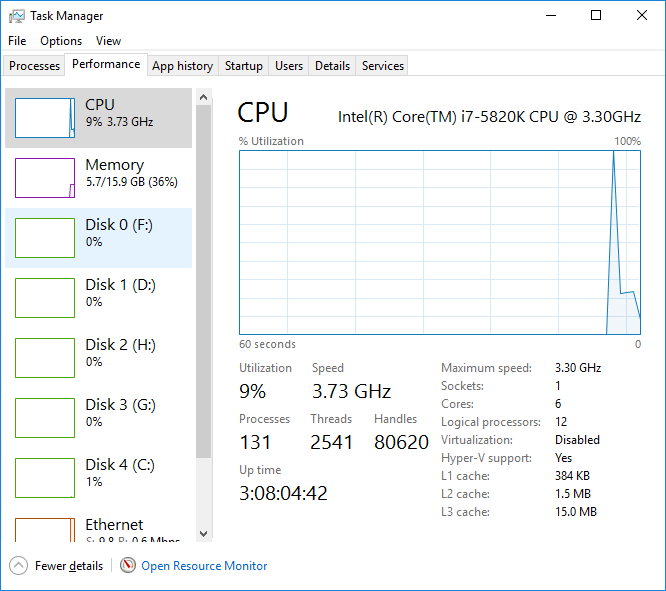Click the Memory usage 5.7/15.9 GB (36%)
This screenshot has width=666, height=591.
132,182
